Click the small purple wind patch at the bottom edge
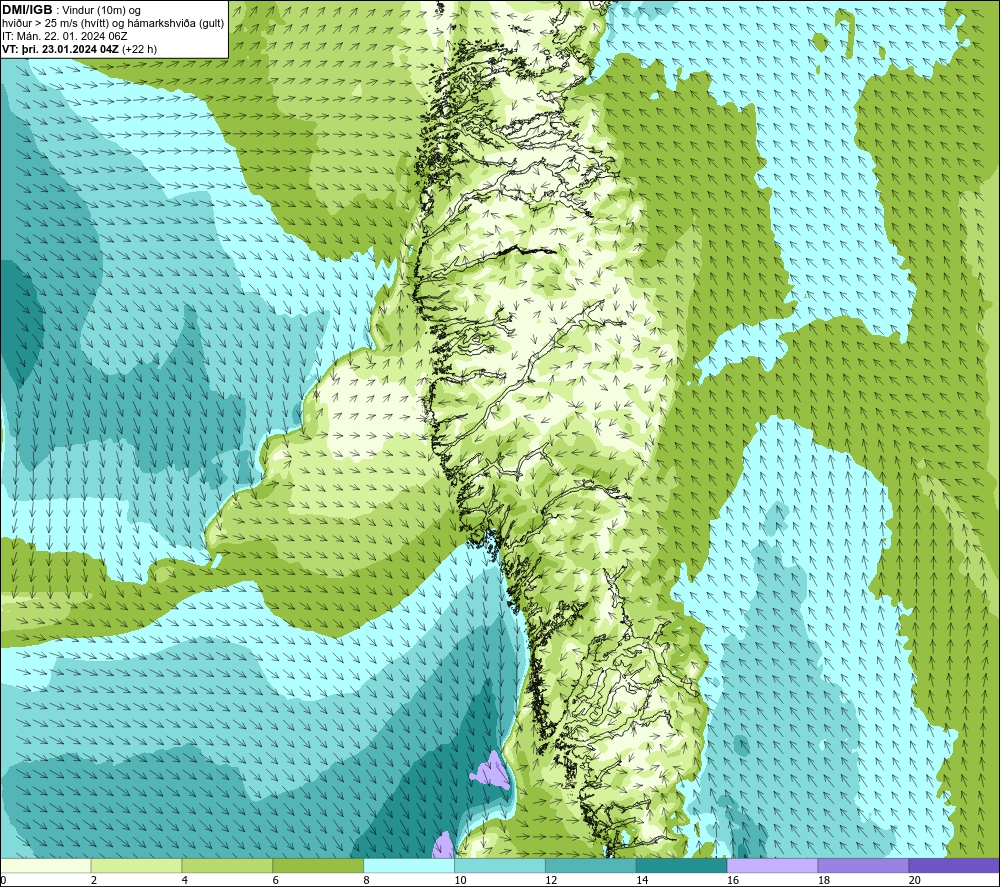The width and height of the screenshot is (1000, 887). (x=443, y=846)
